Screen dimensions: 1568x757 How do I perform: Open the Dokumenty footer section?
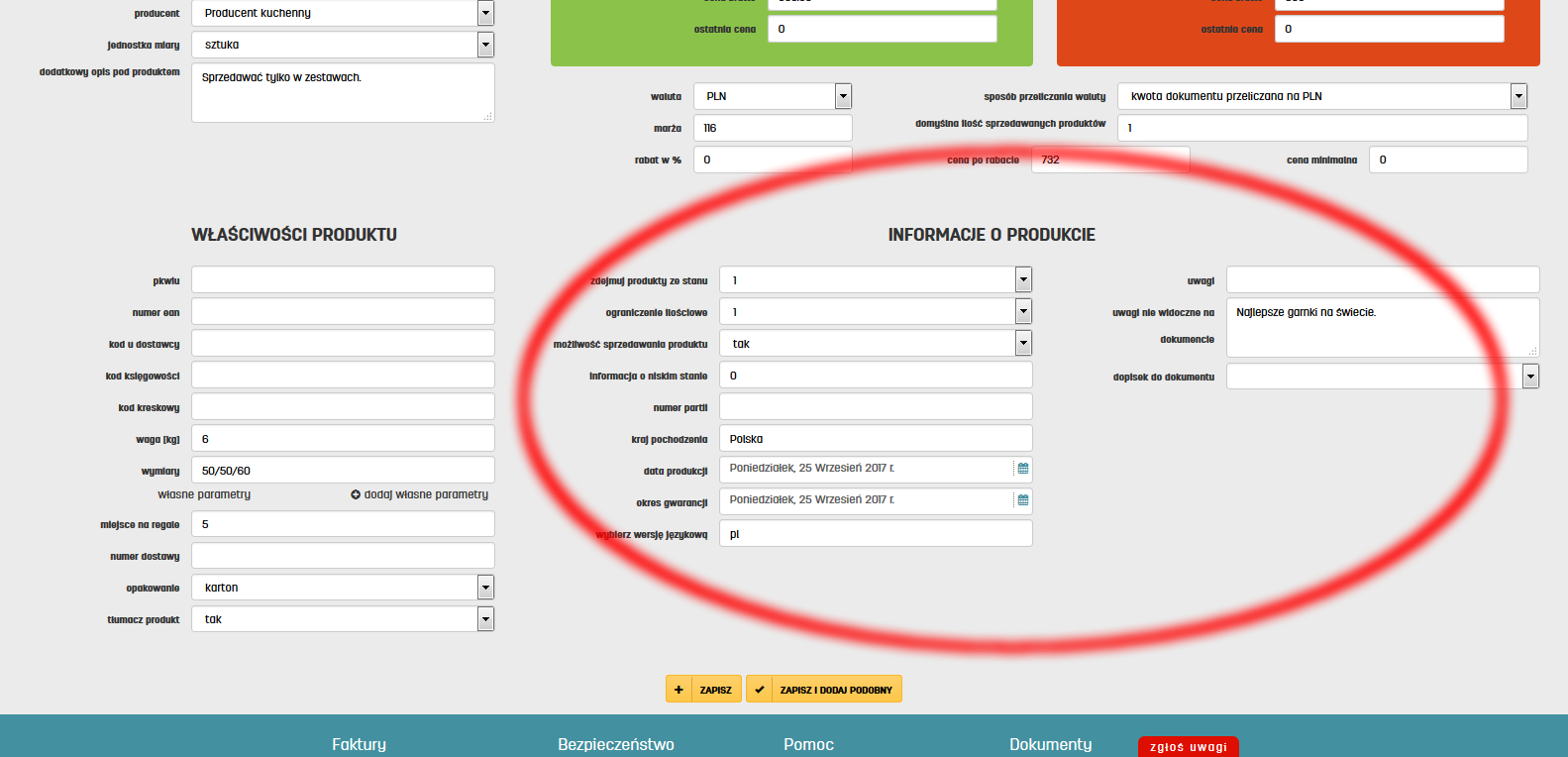[1050, 744]
